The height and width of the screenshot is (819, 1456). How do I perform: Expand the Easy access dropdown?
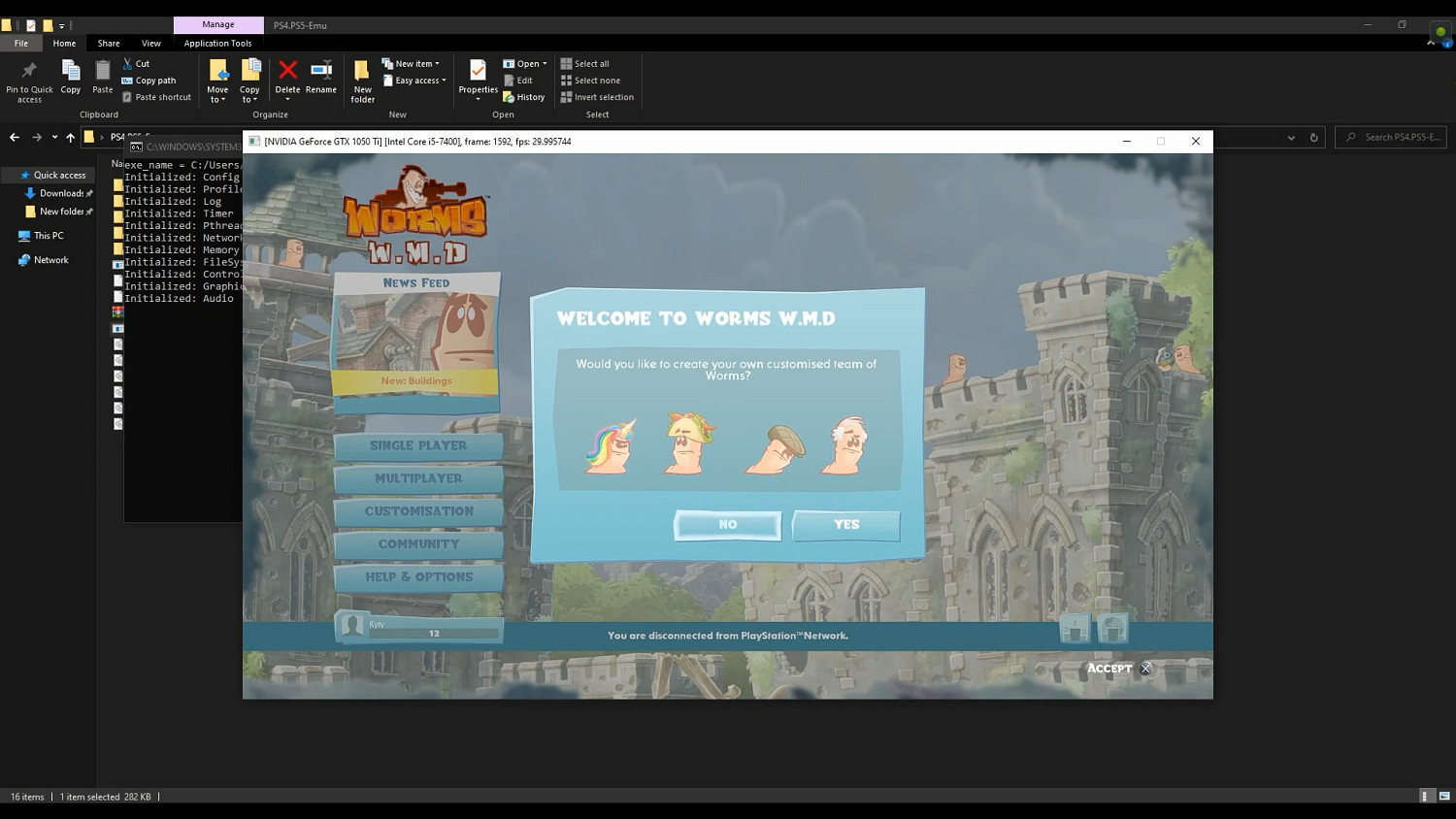click(414, 81)
